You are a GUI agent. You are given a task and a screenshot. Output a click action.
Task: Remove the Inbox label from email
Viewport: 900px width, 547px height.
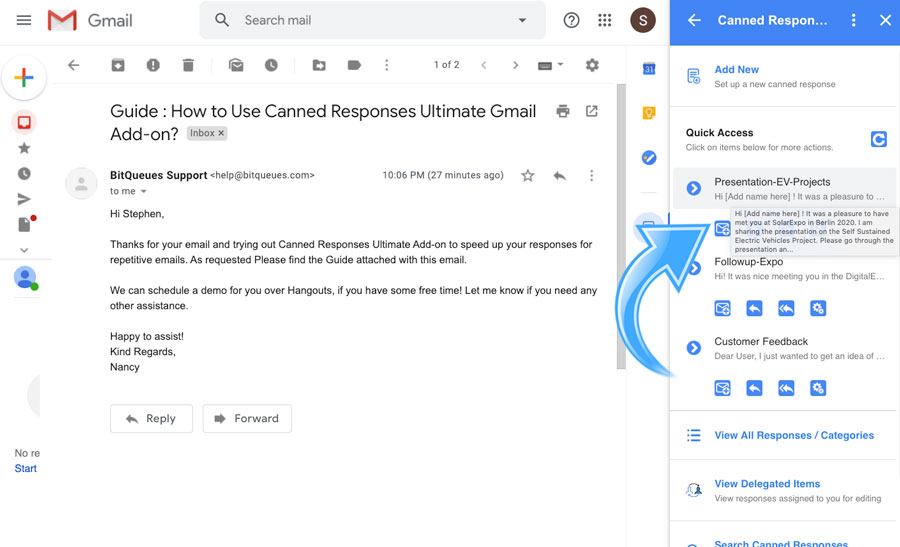[x=222, y=133]
